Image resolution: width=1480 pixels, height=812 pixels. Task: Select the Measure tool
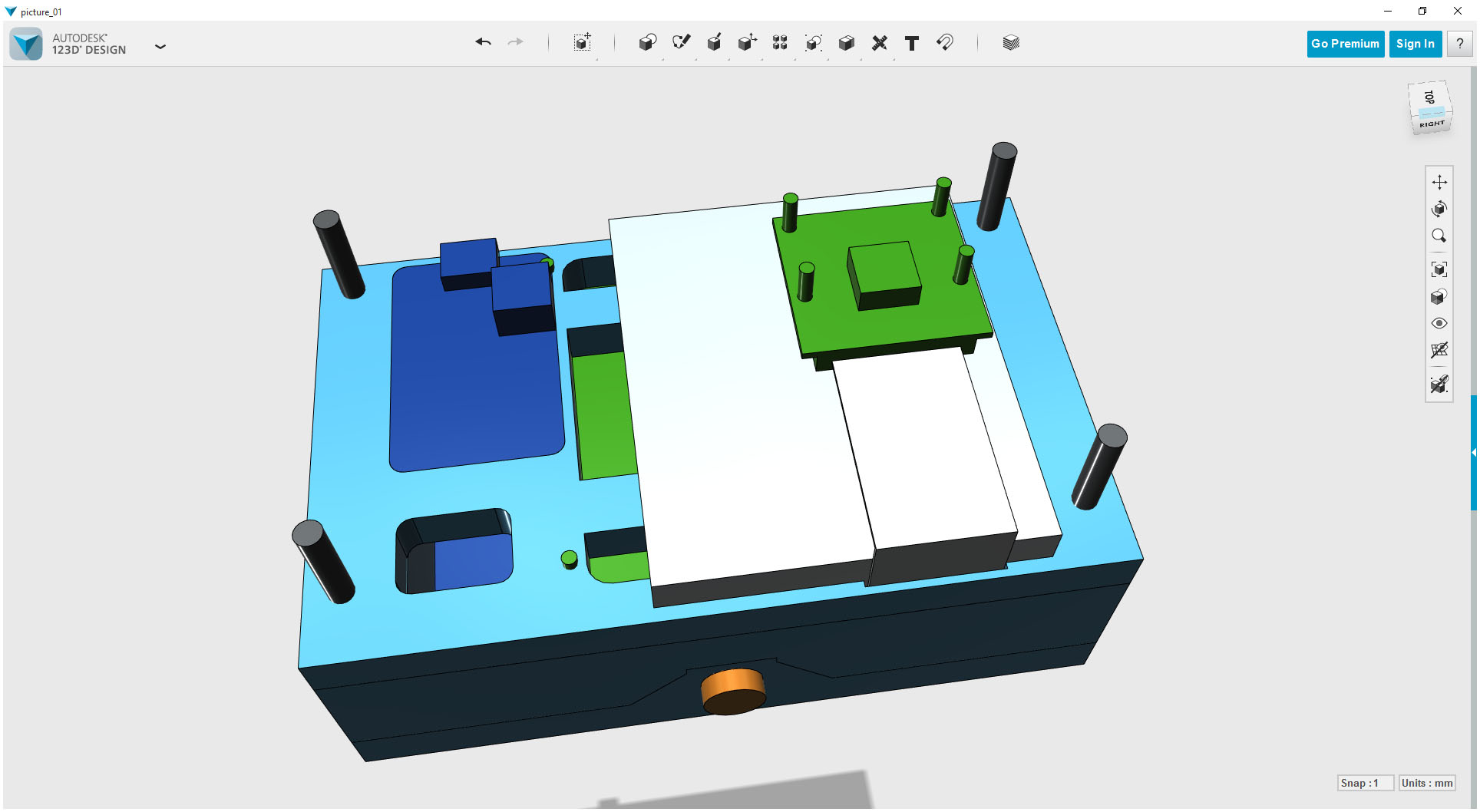pyautogui.click(x=880, y=43)
